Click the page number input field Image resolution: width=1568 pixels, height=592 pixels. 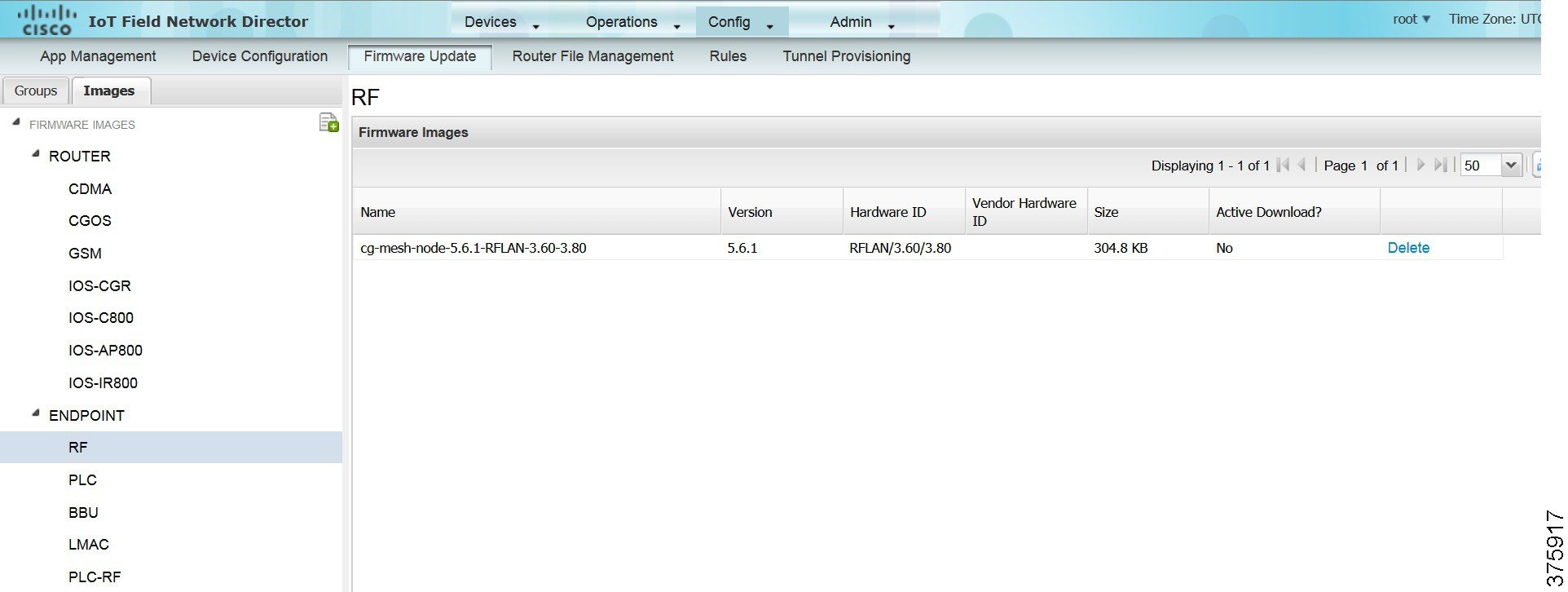[1364, 166]
